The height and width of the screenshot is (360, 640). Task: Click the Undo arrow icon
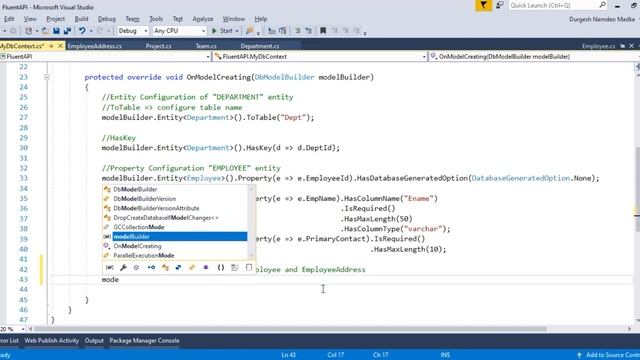(x=82, y=31)
